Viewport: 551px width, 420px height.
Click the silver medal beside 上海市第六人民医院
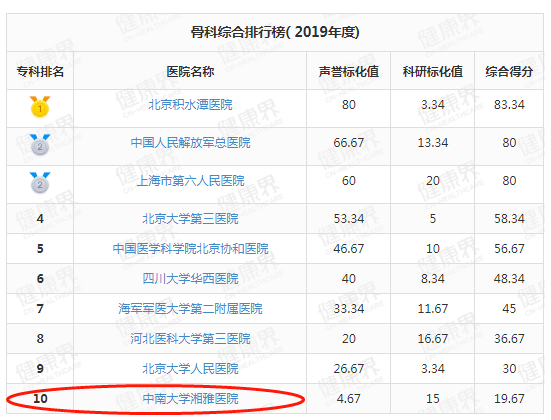[40, 182]
